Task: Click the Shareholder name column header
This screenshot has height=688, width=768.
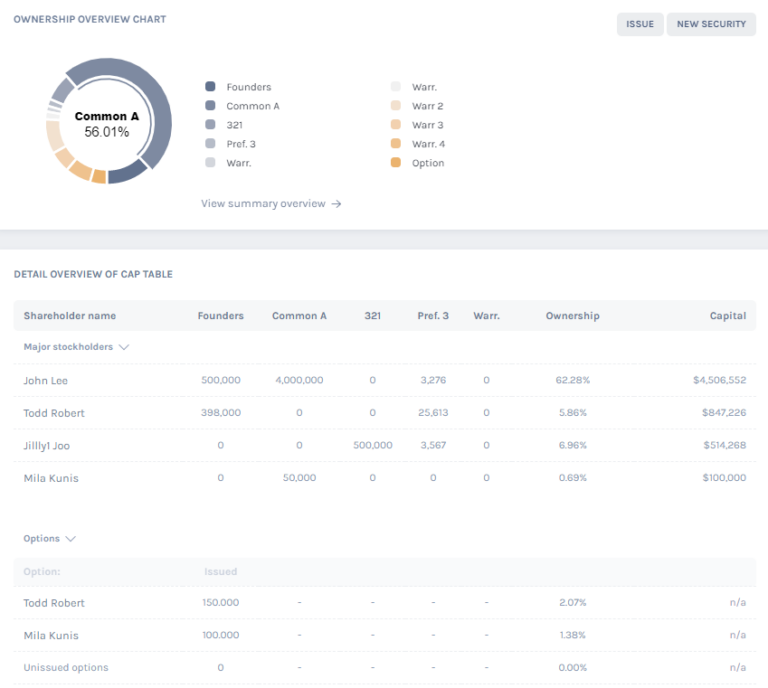Action: pos(70,316)
